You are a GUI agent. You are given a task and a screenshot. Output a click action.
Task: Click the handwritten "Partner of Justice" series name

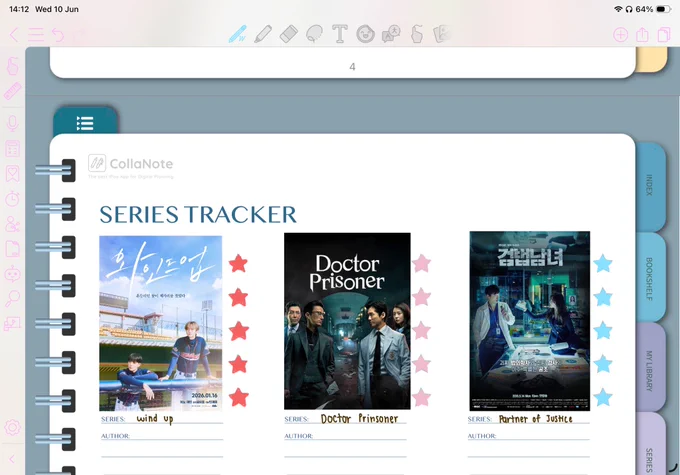(x=536, y=419)
